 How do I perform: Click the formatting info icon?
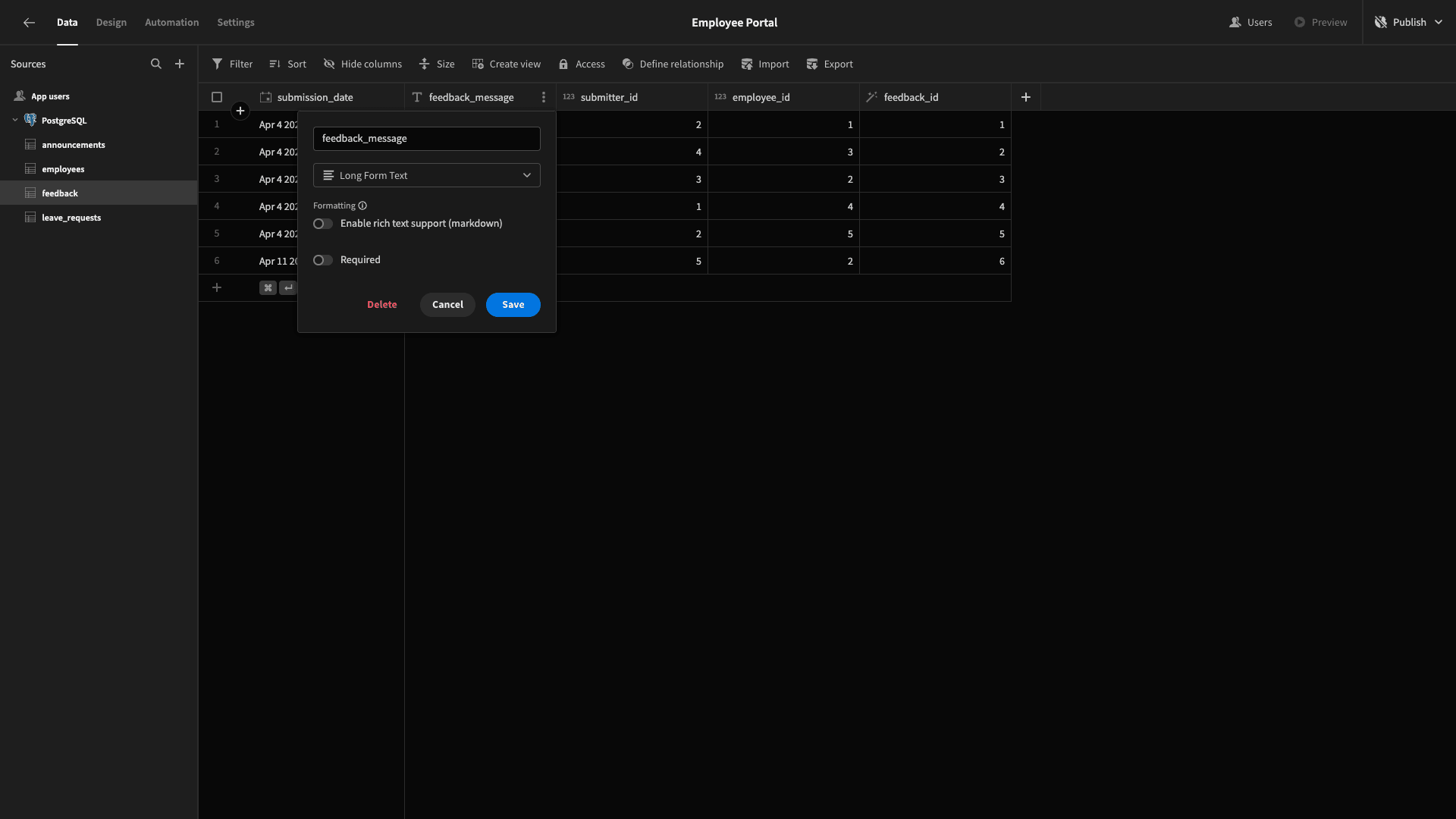coord(362,206)
